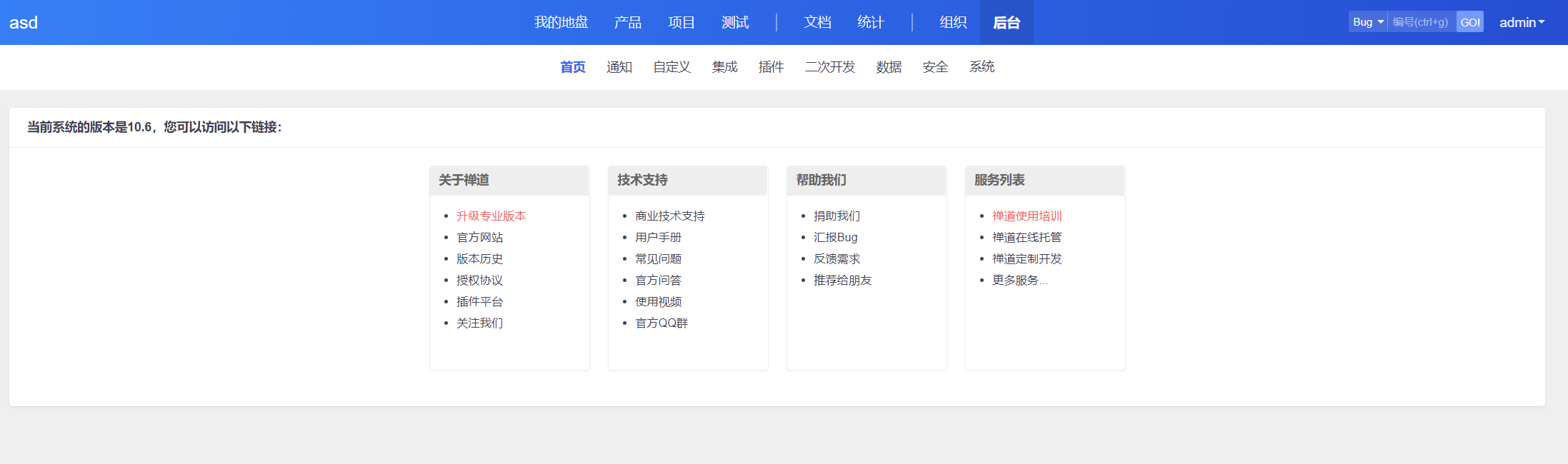The width and height of the screenshot is (1568, 464).
Task: Open the 系统 sub tab
Action: [x=982, y=66]
